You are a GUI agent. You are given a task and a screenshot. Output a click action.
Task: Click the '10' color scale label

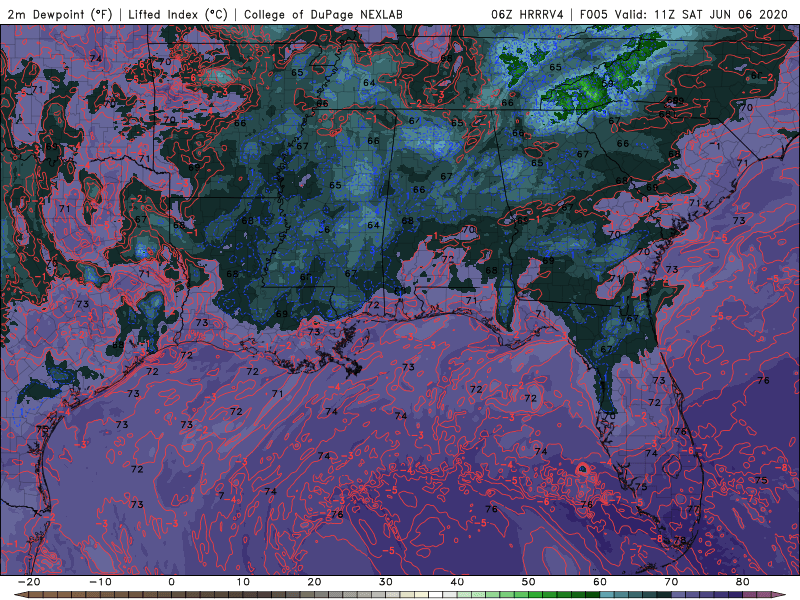[x=243, y=582]
